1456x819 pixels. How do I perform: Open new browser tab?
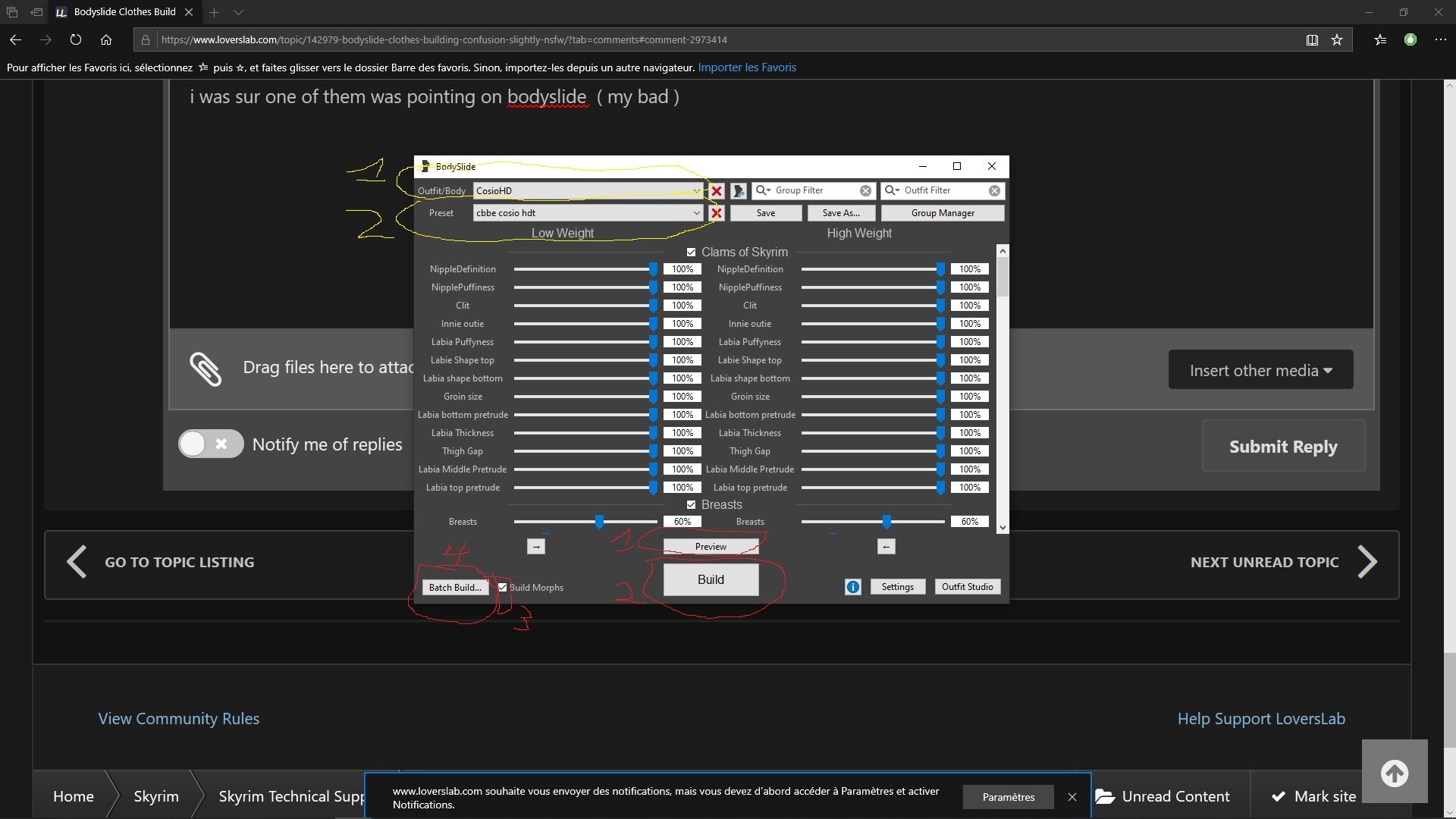[x=214, y=12]
